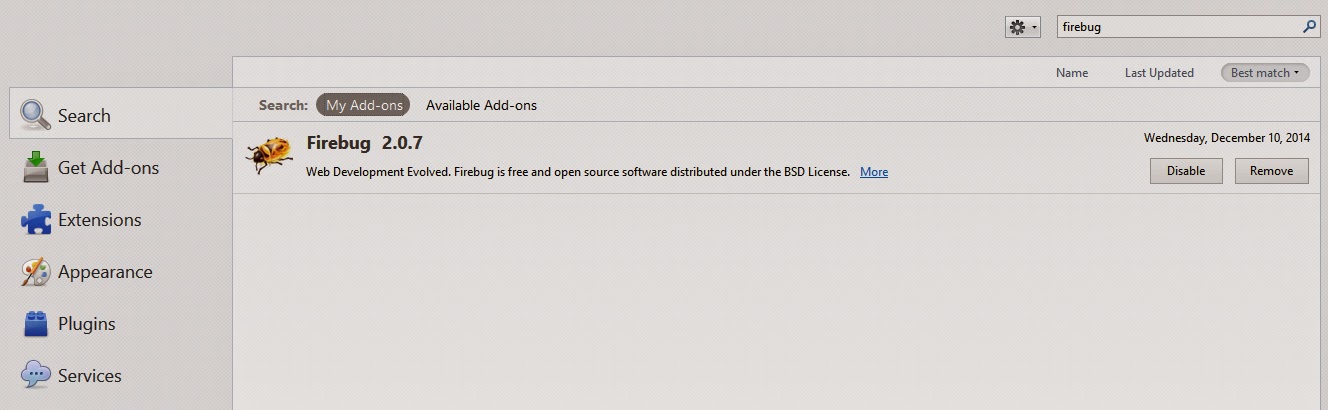The height and width of the screenshot is (410, 1328).
Task: Open Get Add-ons via its download icon
Action: (35, 167)
